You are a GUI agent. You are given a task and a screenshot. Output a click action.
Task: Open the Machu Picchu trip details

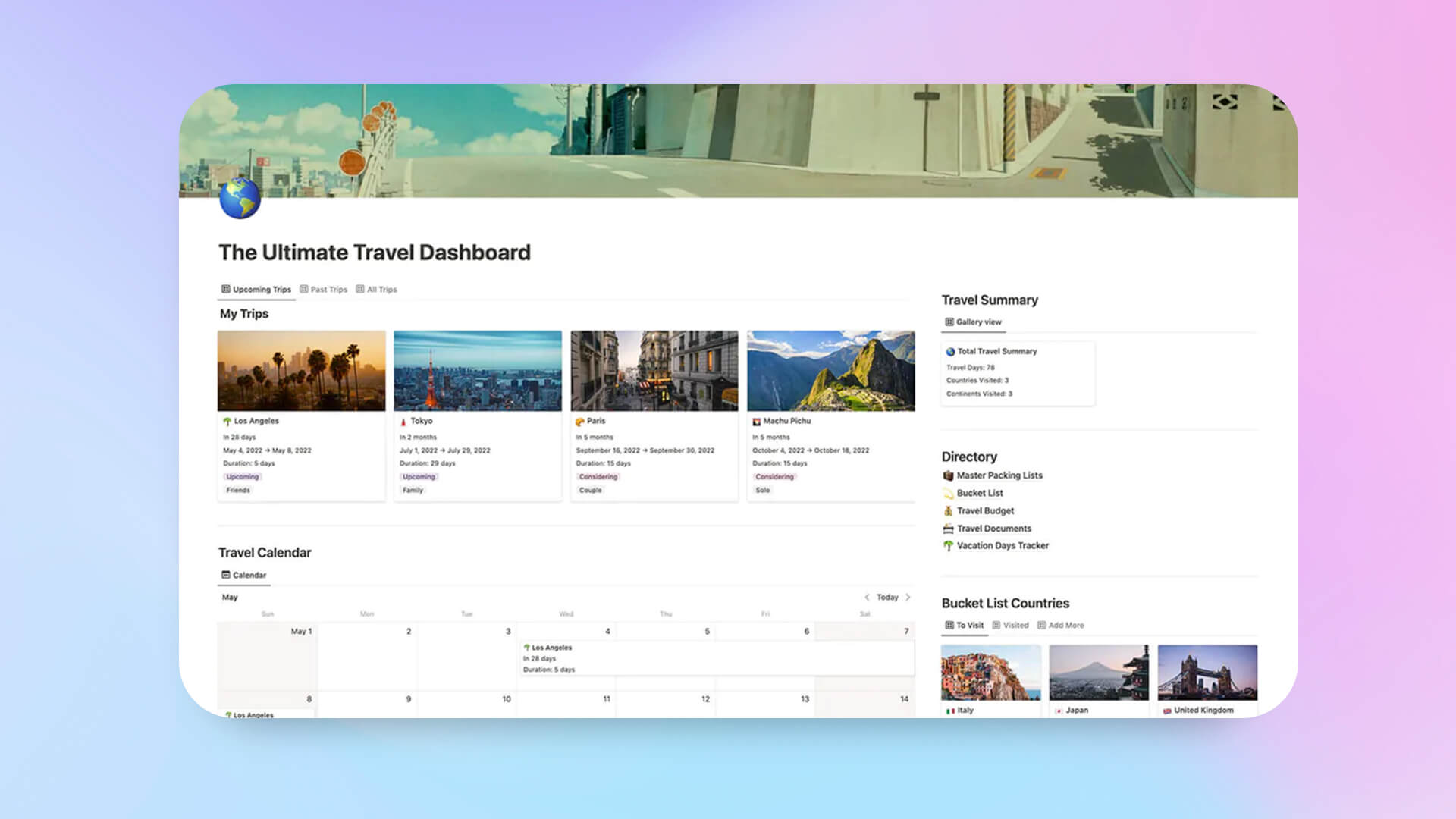coord(785,420)
